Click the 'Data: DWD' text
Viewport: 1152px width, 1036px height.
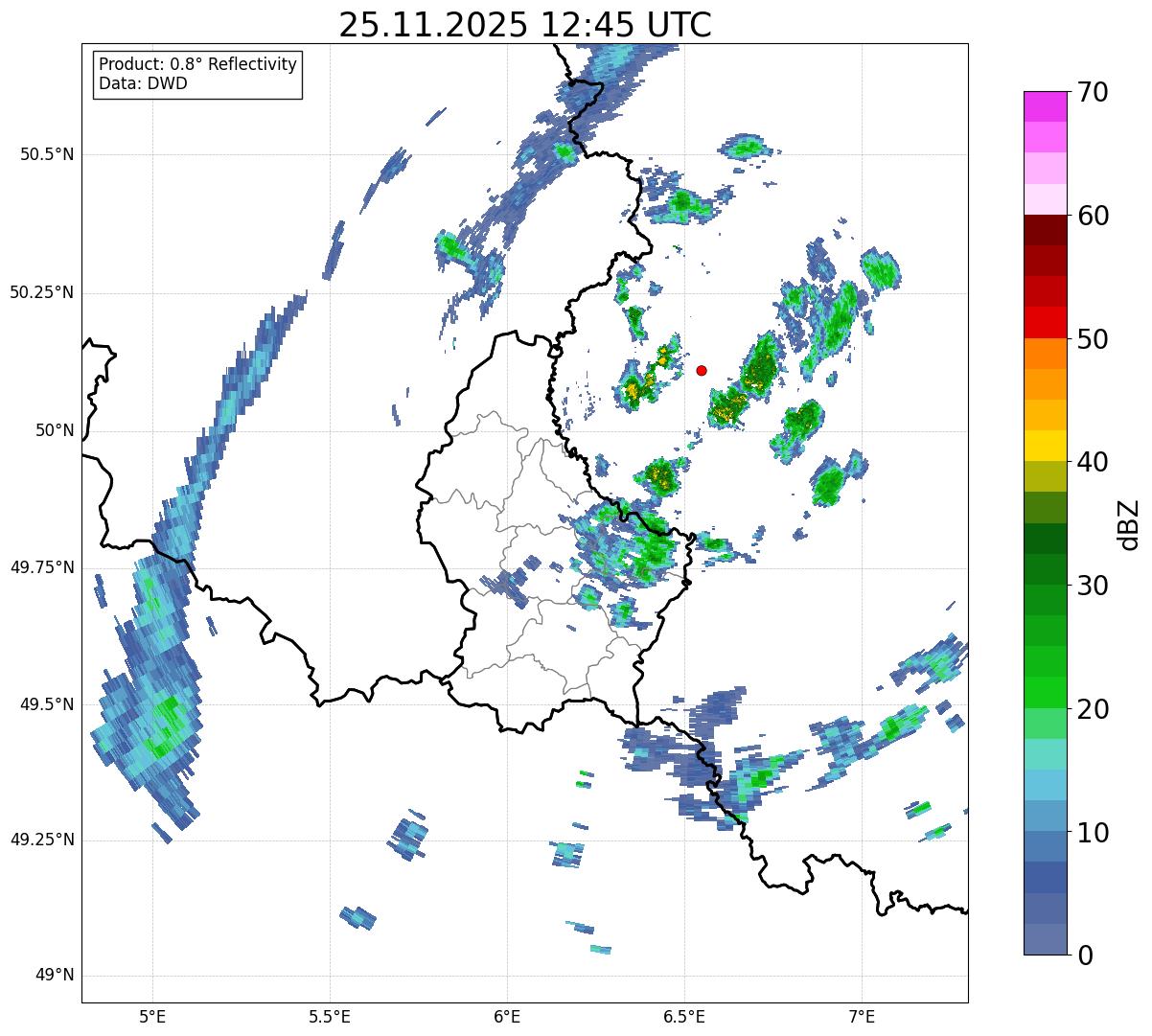click(143, 83)
